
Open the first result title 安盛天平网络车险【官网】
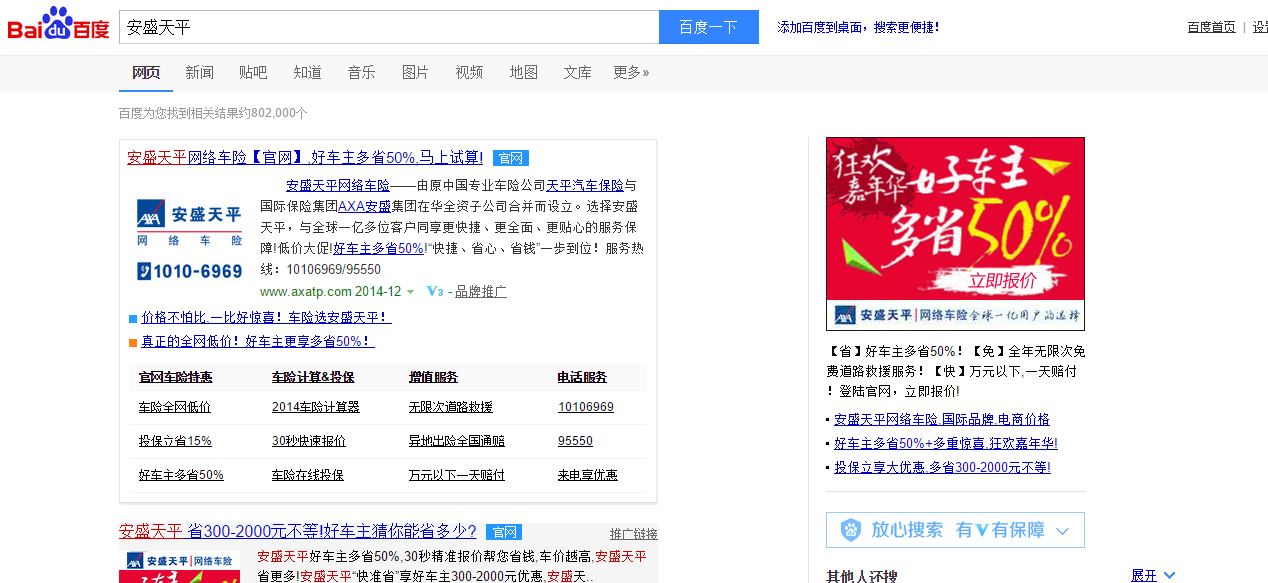tap(305, 158)
